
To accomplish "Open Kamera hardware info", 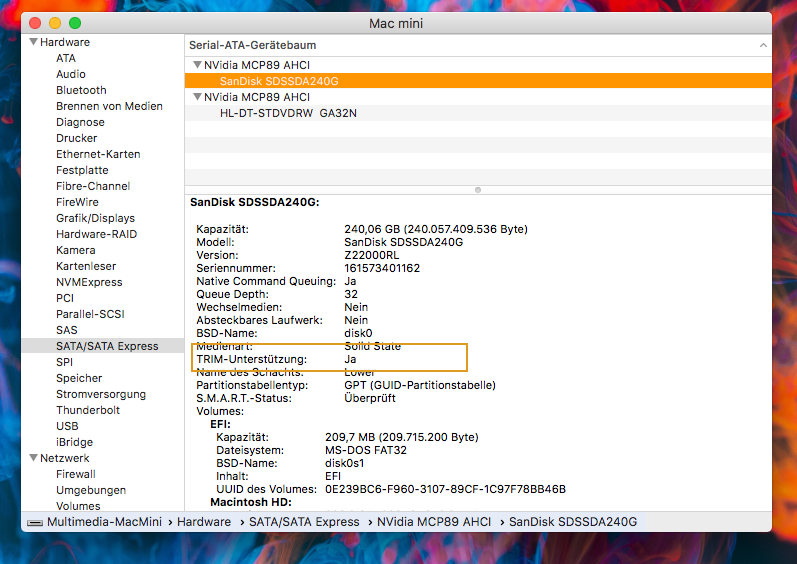I will point(76,250).
